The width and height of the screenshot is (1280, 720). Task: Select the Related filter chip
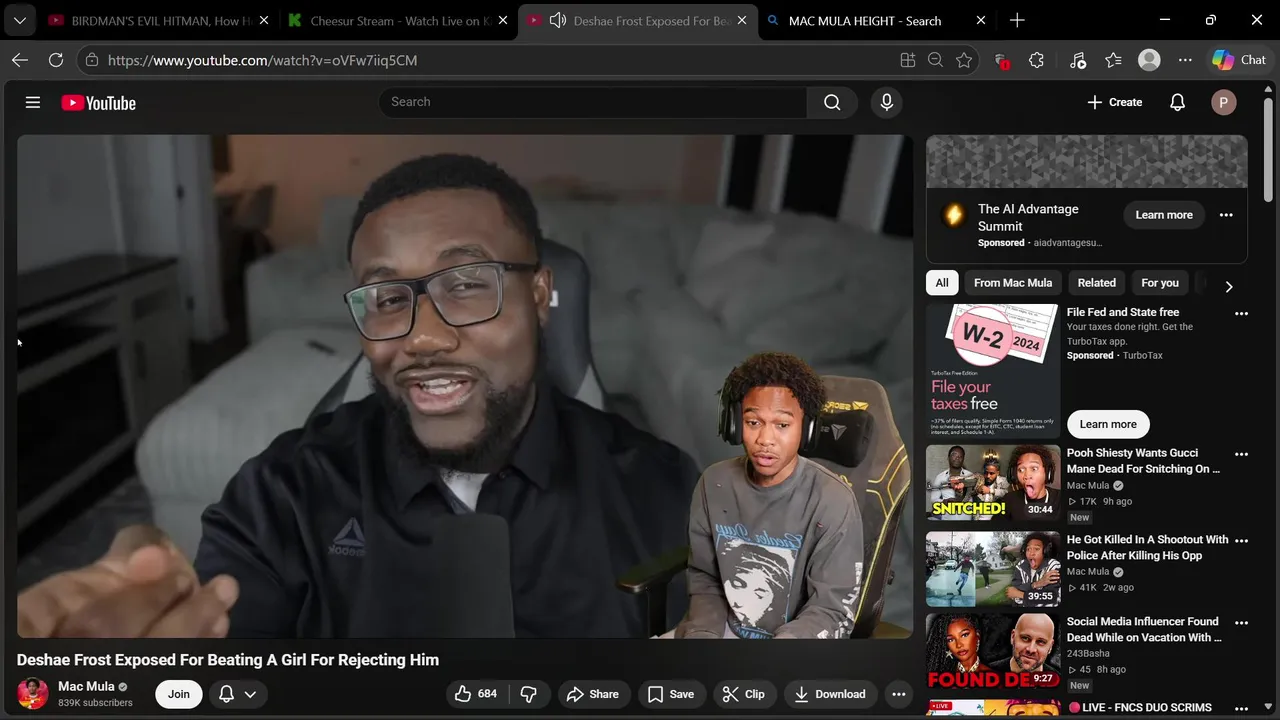1097,283
